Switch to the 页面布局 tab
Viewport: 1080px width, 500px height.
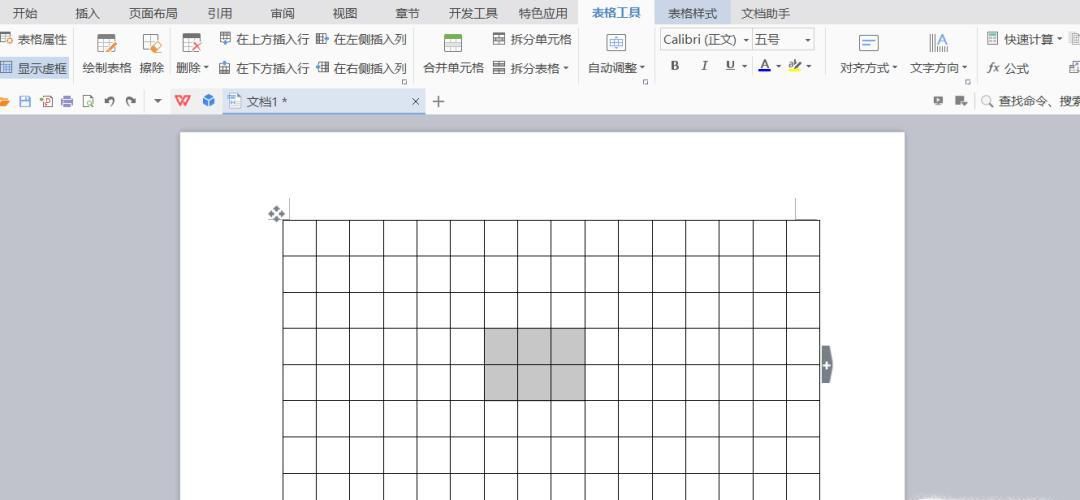coord(153,13)
